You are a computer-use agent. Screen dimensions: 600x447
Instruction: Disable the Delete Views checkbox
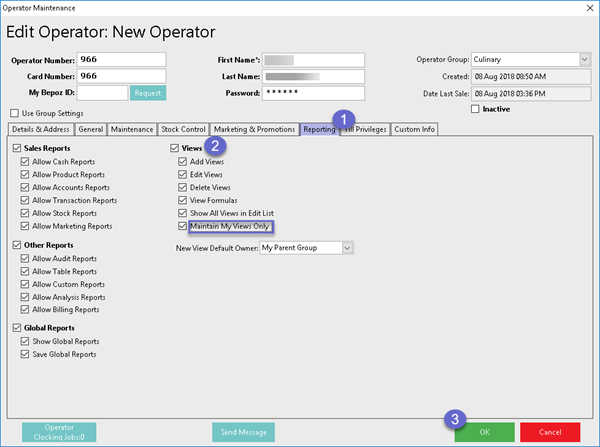(182, 187)
